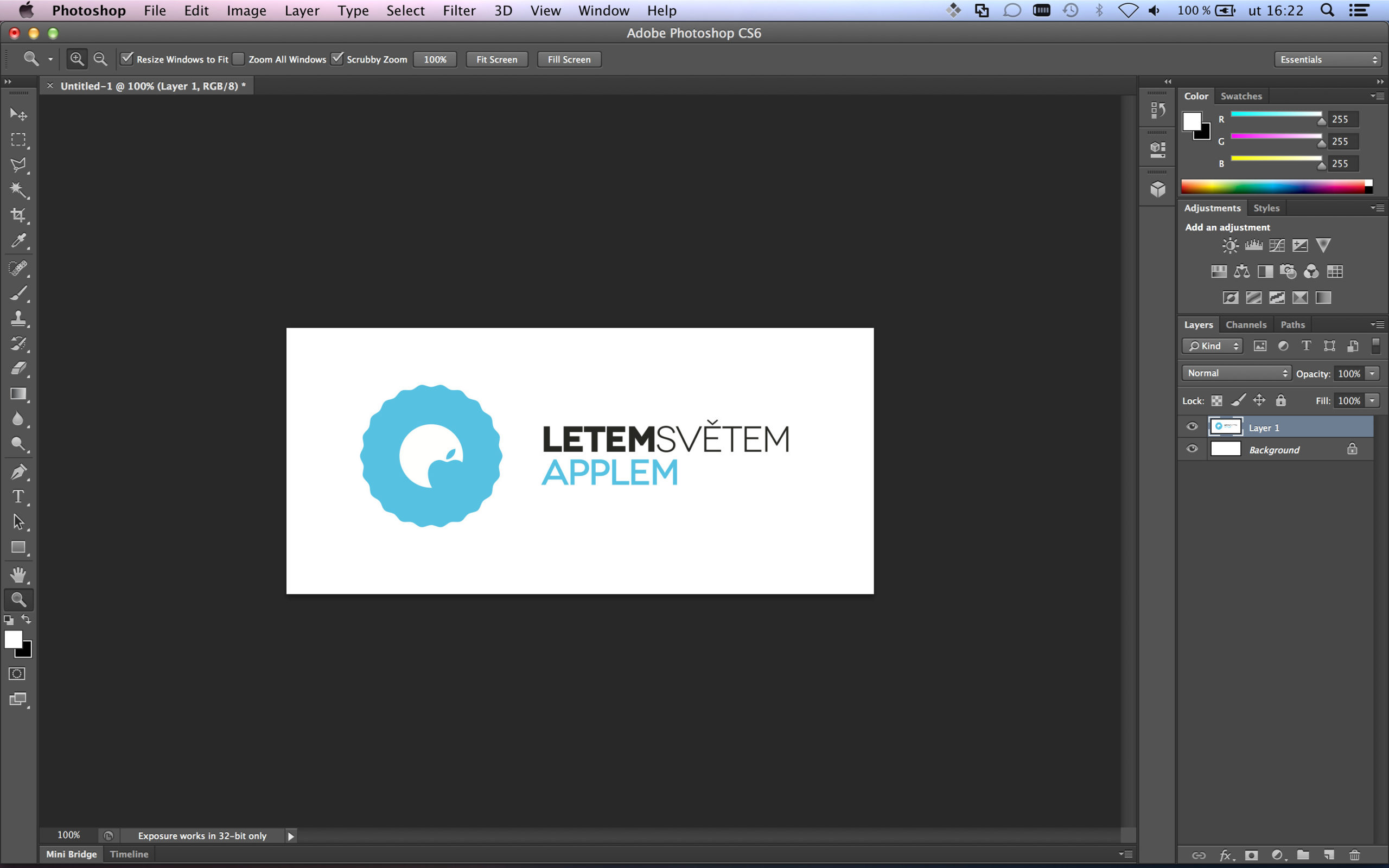Open the Kind layer filter dropdown

tap(1212, 346)
